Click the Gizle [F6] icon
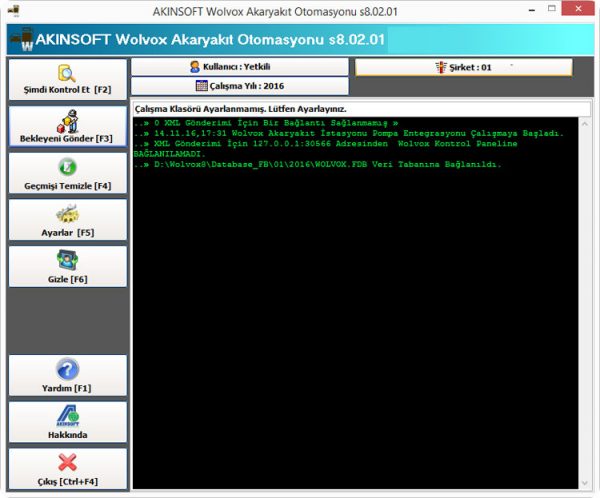 [67, 260]
